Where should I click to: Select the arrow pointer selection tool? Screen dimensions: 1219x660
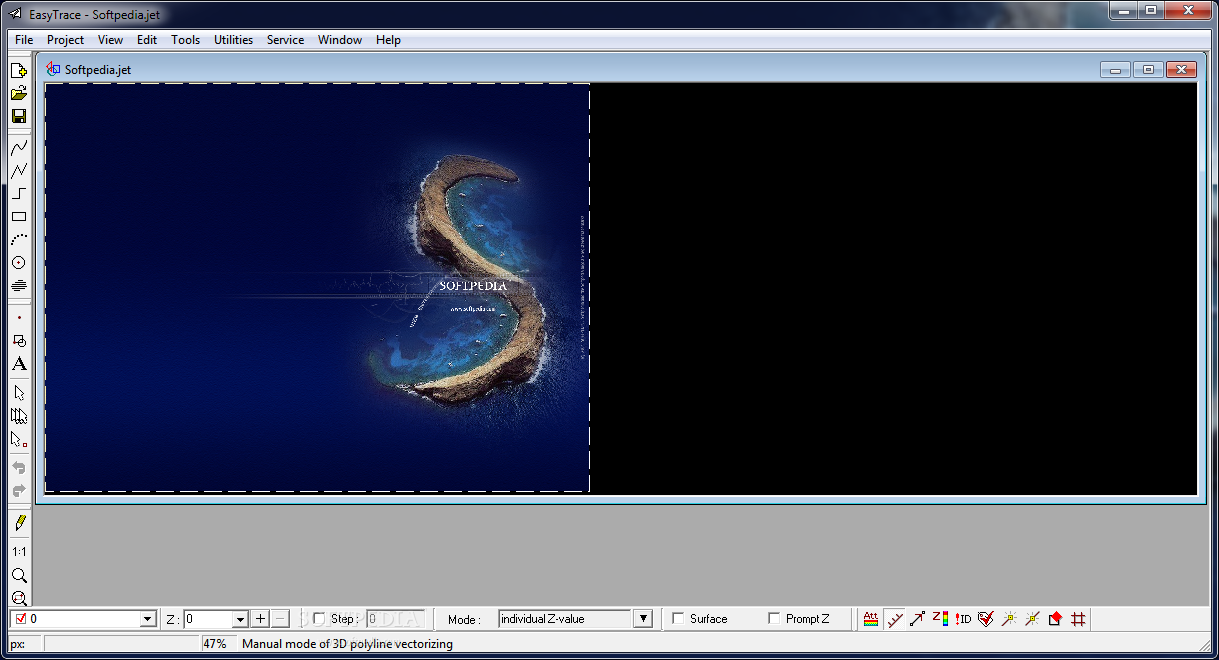[19, 393]
